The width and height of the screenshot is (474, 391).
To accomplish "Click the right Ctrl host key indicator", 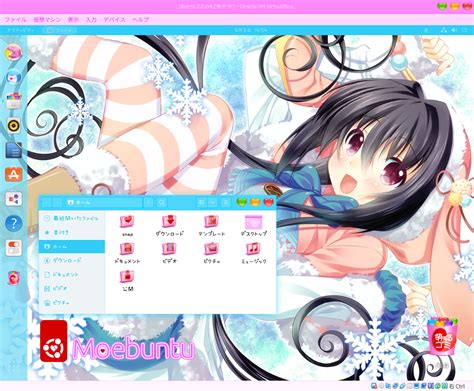I will 457,386.
